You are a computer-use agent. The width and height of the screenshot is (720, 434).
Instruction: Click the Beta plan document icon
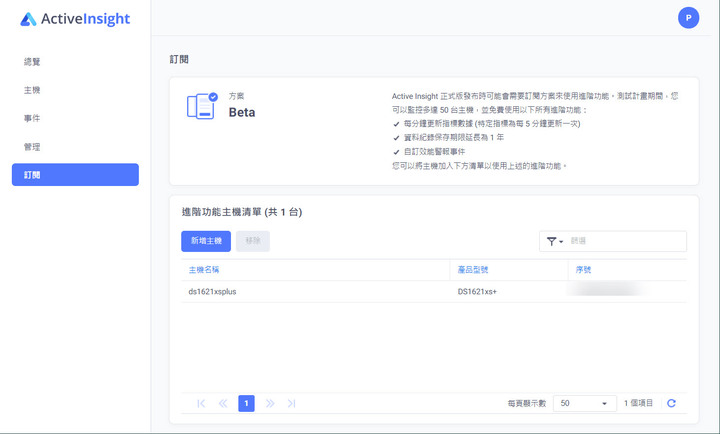[202, 106]
